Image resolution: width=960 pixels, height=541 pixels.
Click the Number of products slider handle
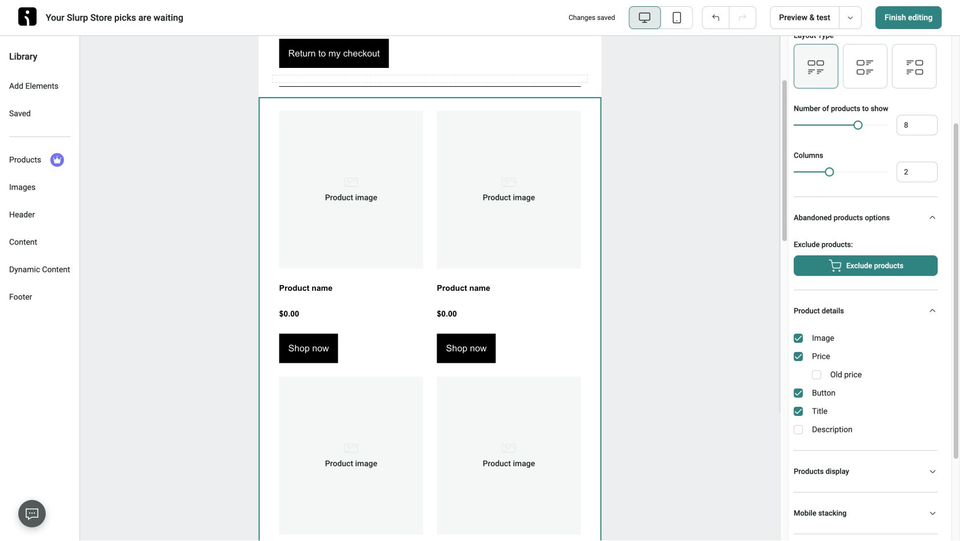858,125
